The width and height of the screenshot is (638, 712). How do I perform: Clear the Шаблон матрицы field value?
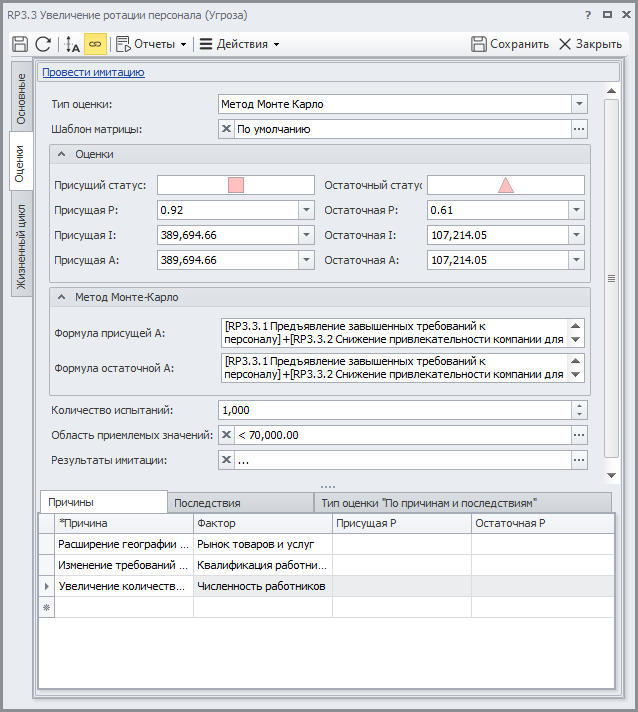(226, 129)
